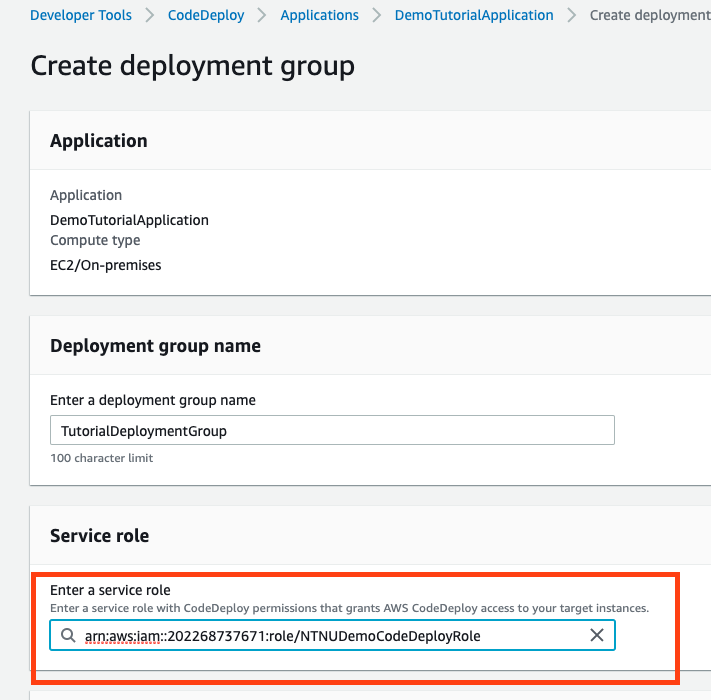This screenshot has height=700, width=711.
Task: Click the deployment group name input field
Action: (x=332, y=430)
